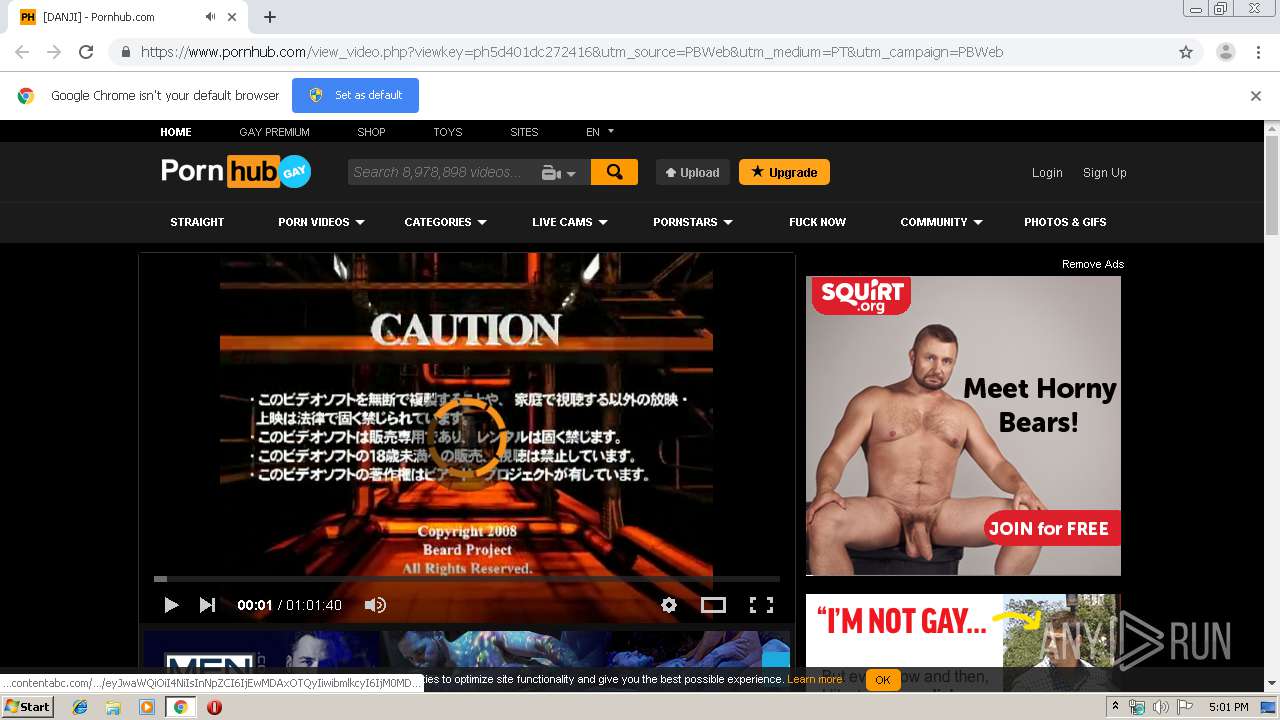
Task: Close the [DANJI] browser tab
Action: tap(232, 17)
